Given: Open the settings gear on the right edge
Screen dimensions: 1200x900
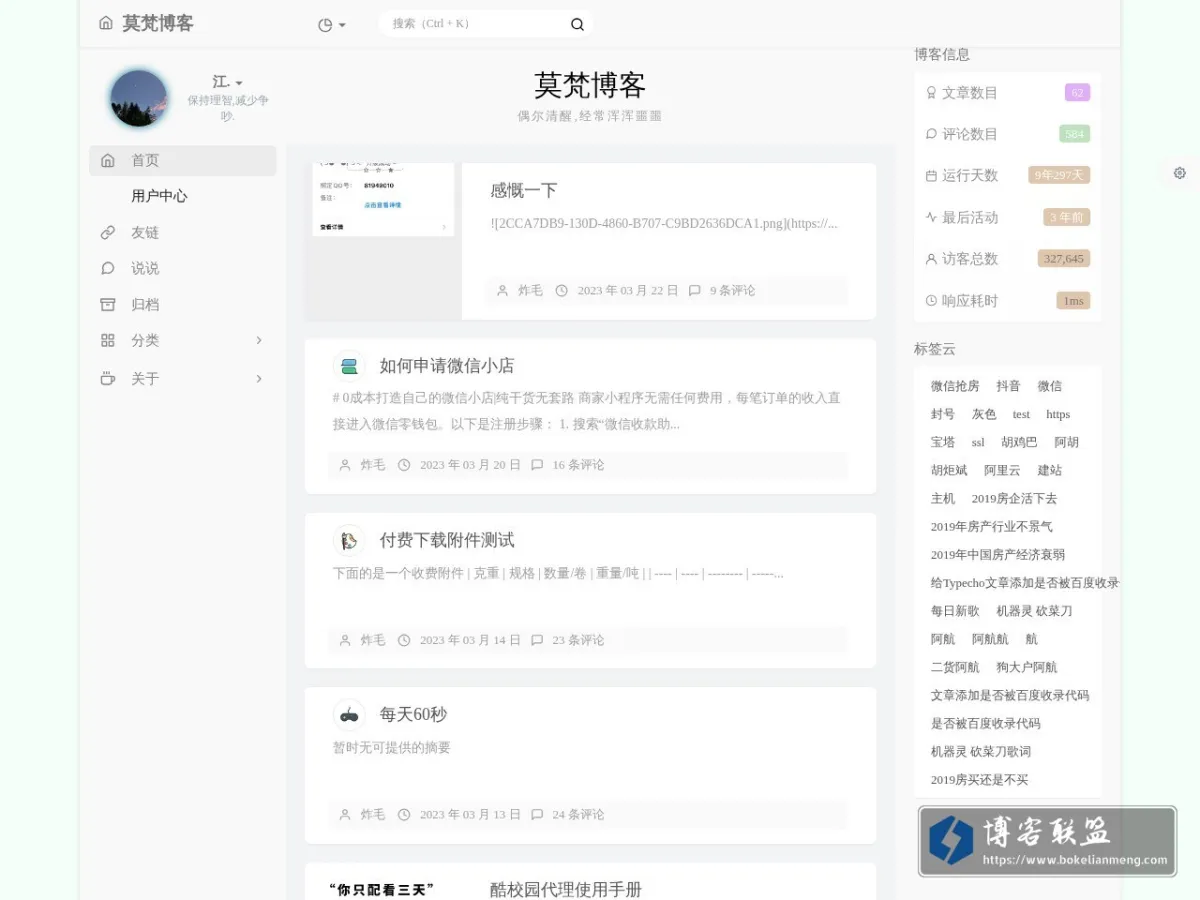Looking at the screenshot, I should click(x=1180, y=173).
